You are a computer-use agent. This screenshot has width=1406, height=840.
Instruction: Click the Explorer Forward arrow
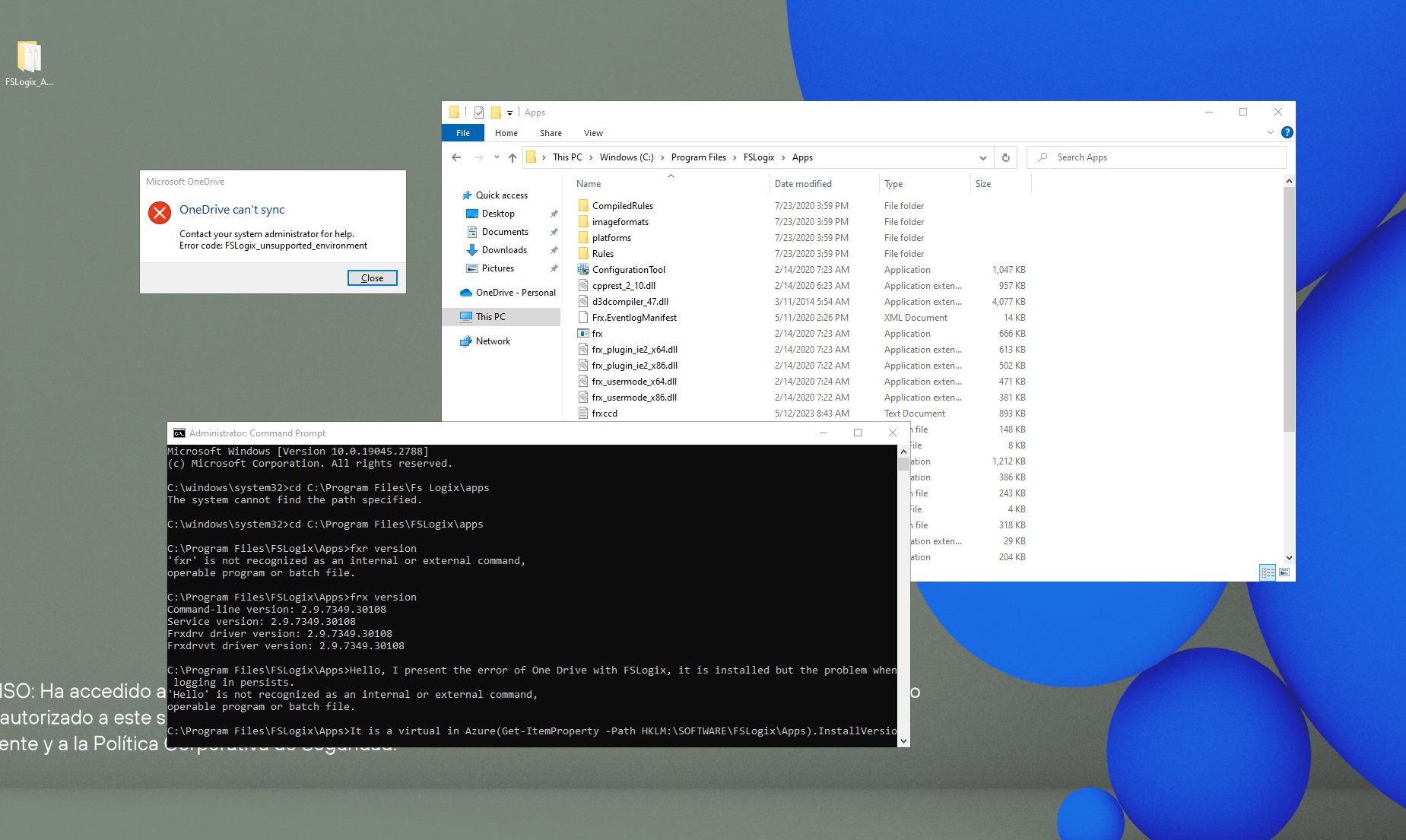click(478, 157)
